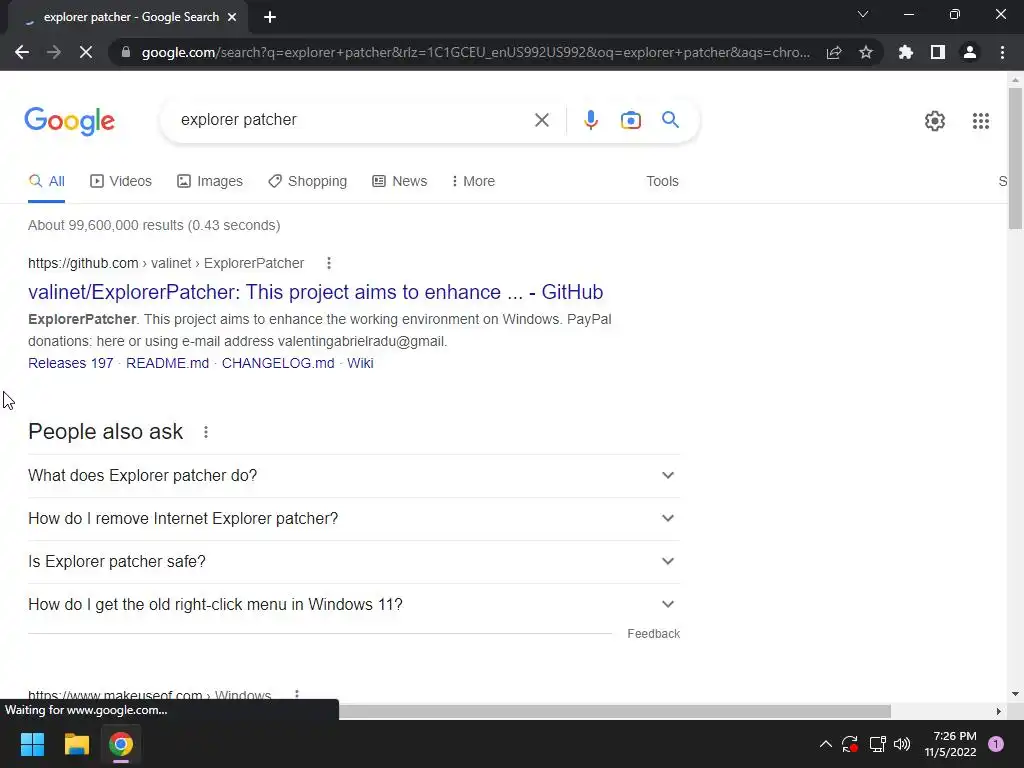Open the clock showing 7:26 PM
Image resolution: width=1024 pixels, height=768 pixels.
coord(950,744)
